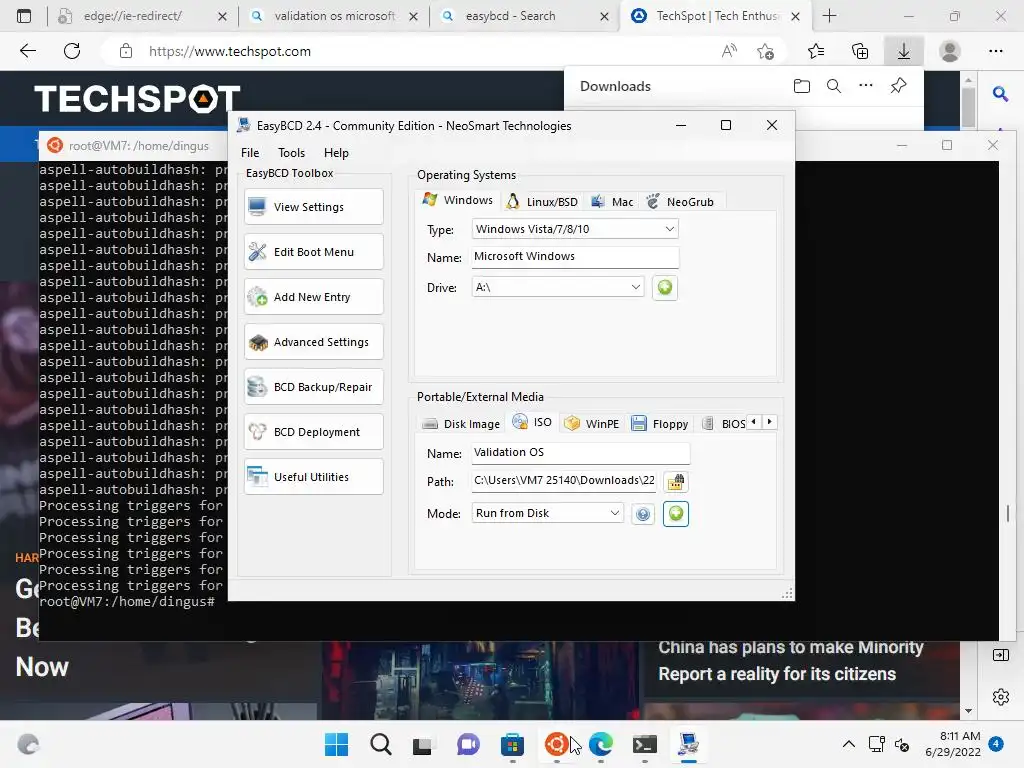Switch to the Disk Image tab
Viewport: 1024px width, 768px height.
461,424
